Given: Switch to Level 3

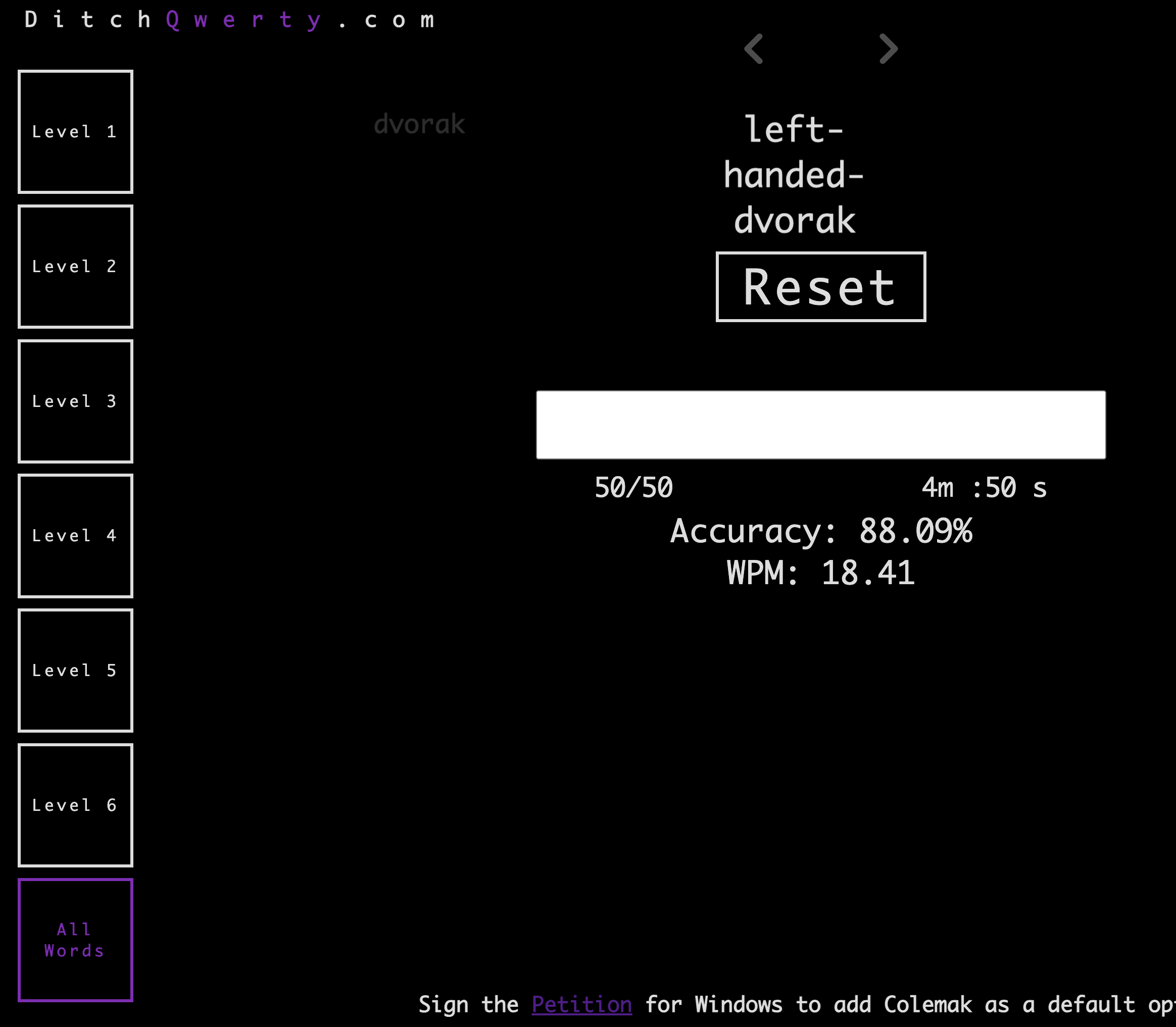Looking at the screenshot, I should tap(76, 401).
